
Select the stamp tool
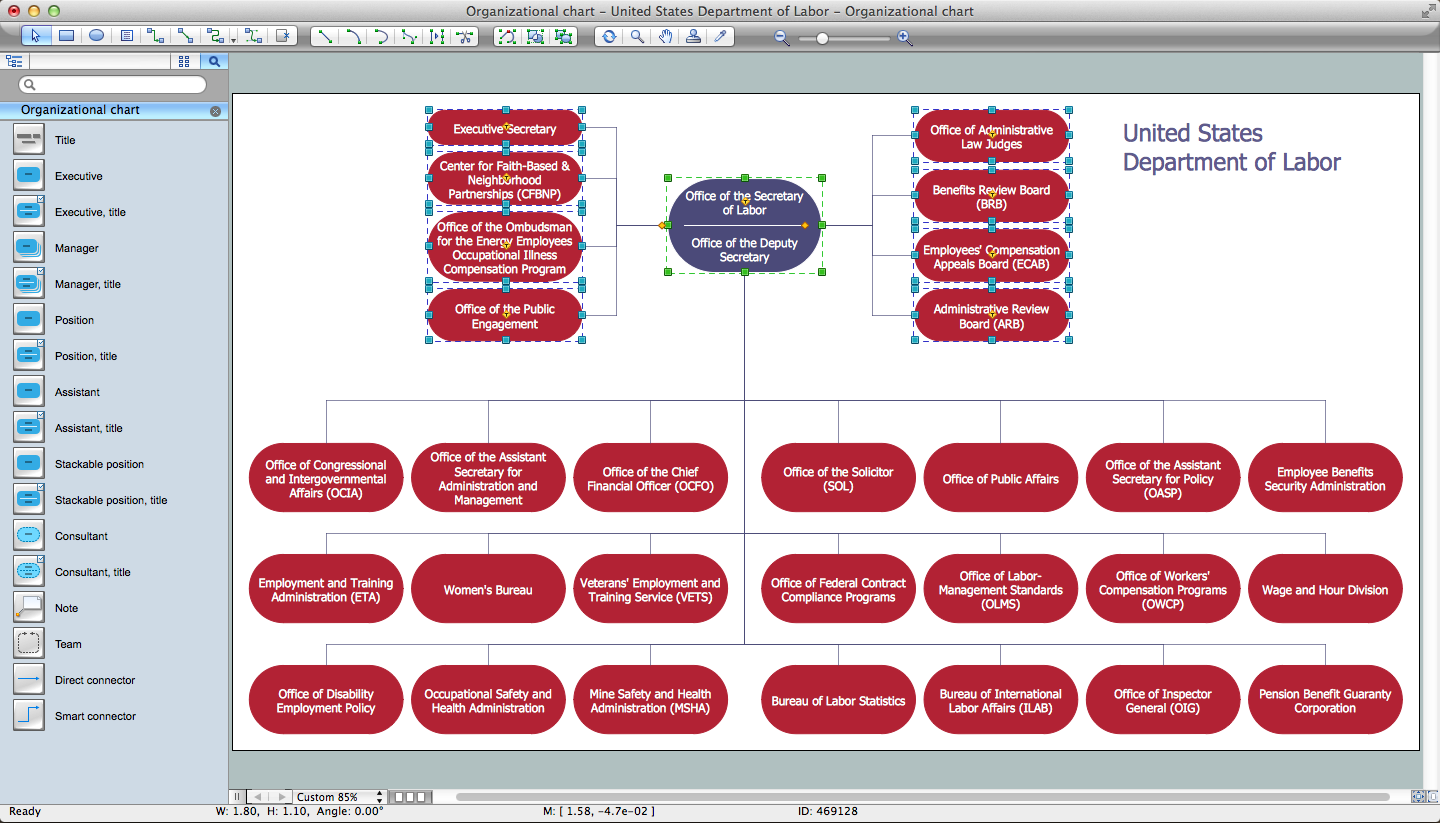(693, 36)
